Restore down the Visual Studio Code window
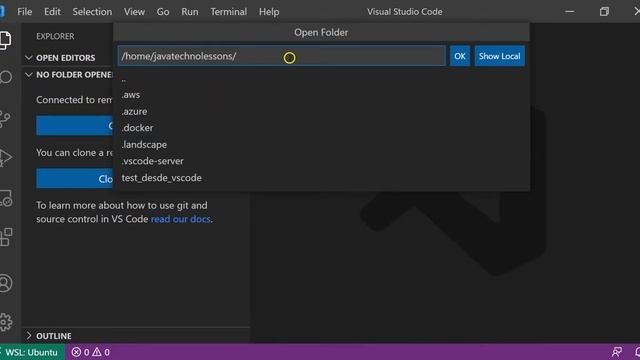Image resolution: width=640 pixels, height=360 pixels. click(x=604, y=11)
